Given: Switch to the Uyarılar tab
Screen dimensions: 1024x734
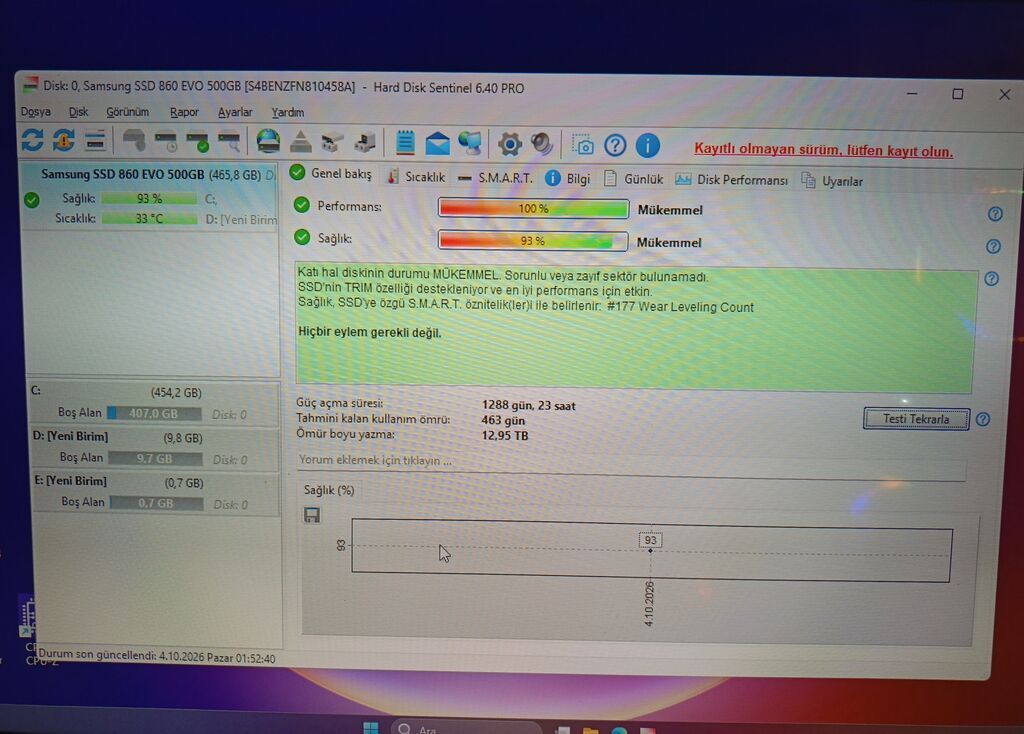Looking at the screenshot, I should pos(832,181).
